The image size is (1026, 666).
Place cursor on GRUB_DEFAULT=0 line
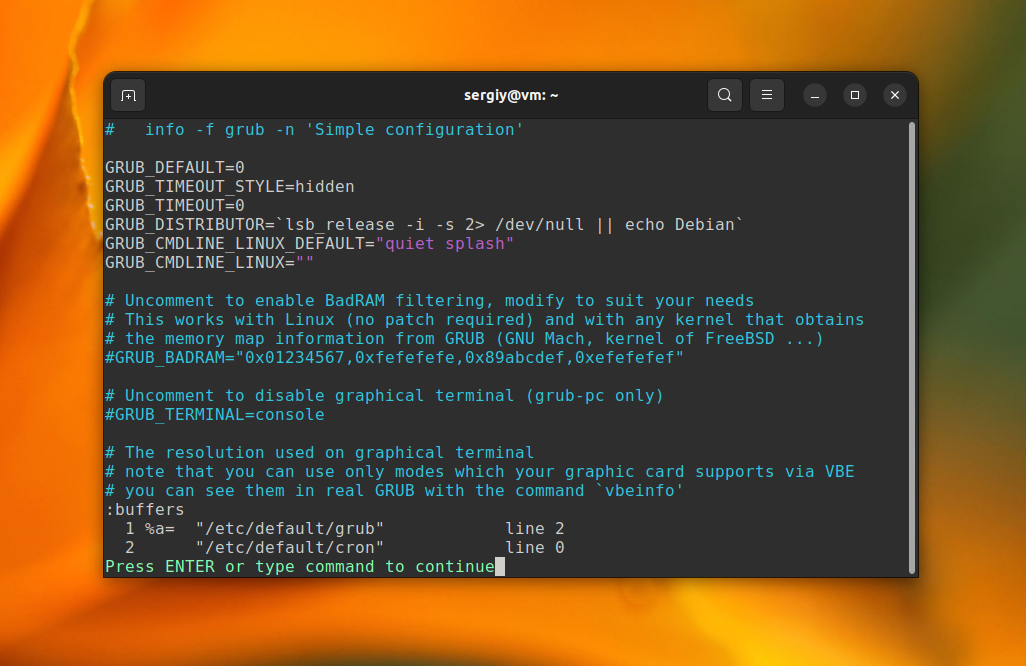coord(175,167)
